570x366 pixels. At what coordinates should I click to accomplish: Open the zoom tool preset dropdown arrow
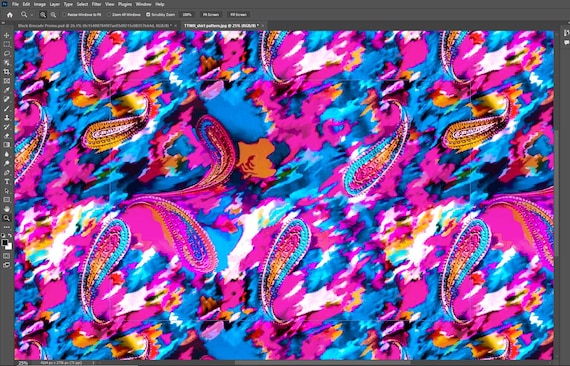pos(32,15)
